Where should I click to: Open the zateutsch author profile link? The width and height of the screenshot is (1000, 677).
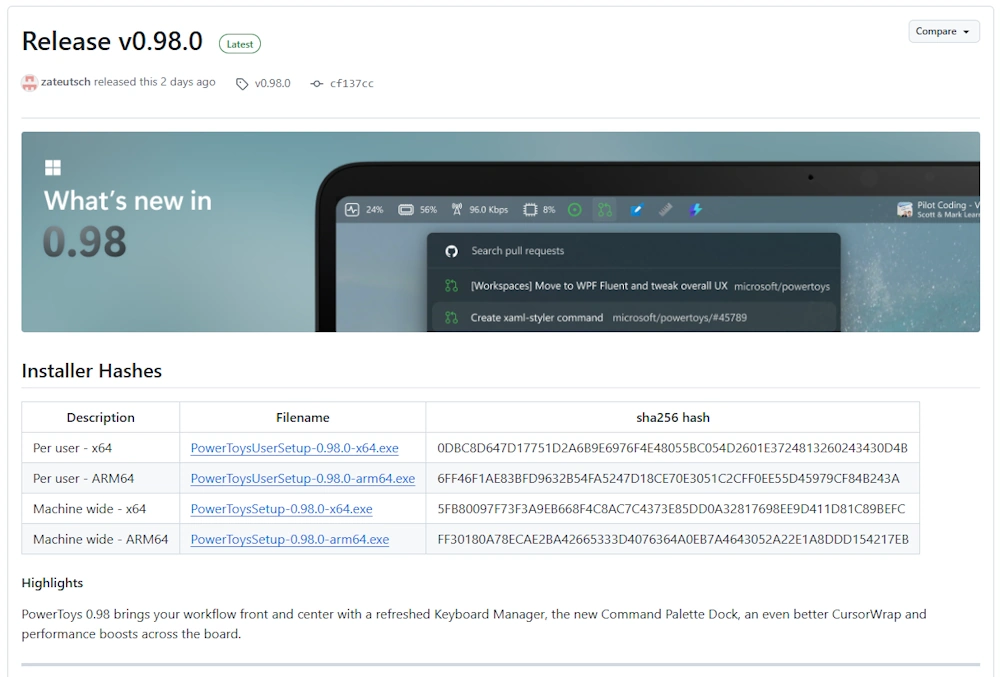(x=66, y=83)
